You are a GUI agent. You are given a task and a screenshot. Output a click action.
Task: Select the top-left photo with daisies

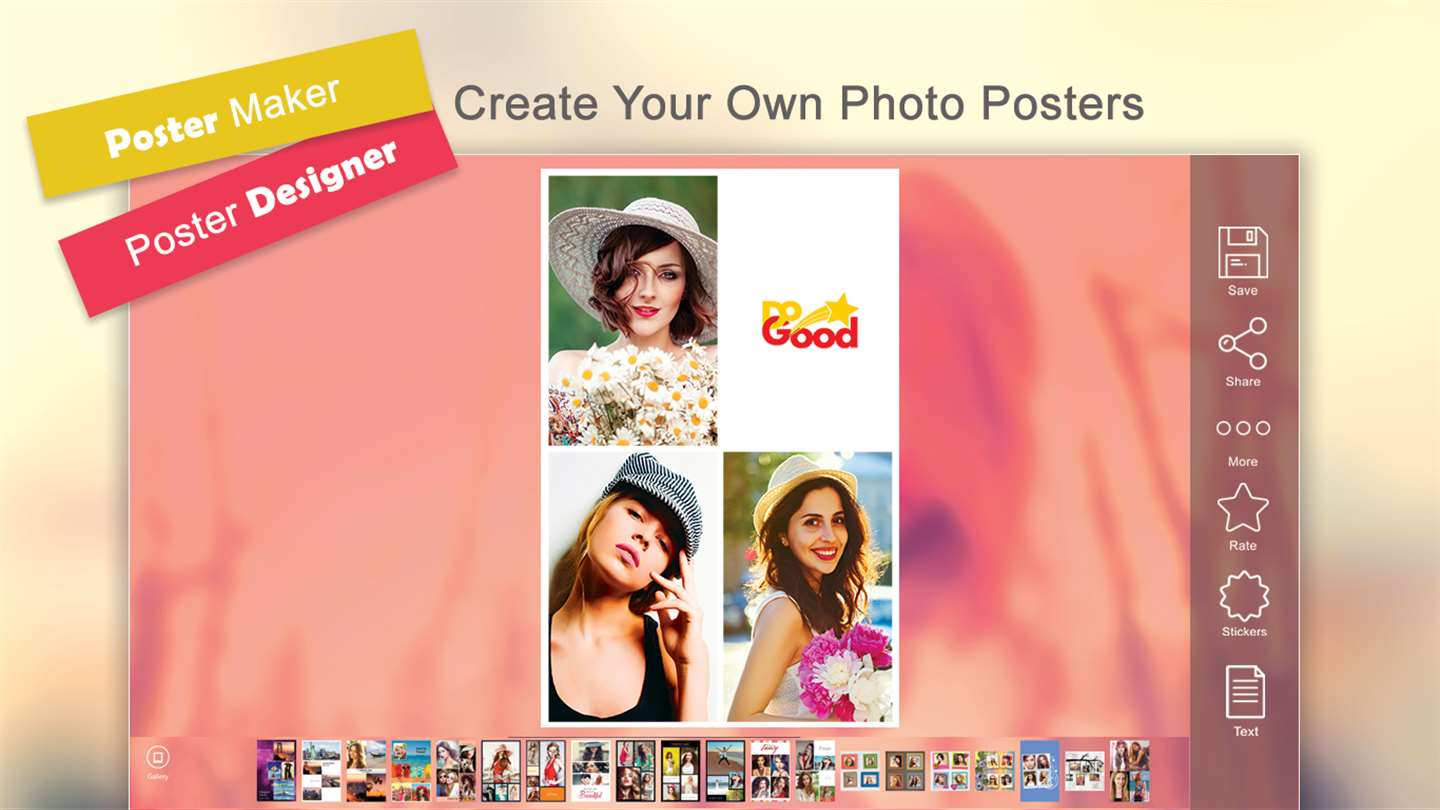633,310
